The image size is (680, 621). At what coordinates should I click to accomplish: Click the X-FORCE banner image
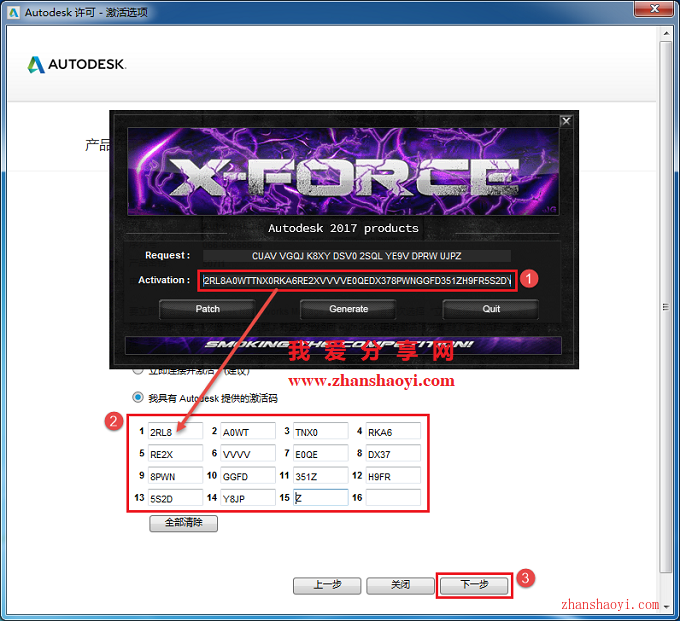click(x=343, y=171)
